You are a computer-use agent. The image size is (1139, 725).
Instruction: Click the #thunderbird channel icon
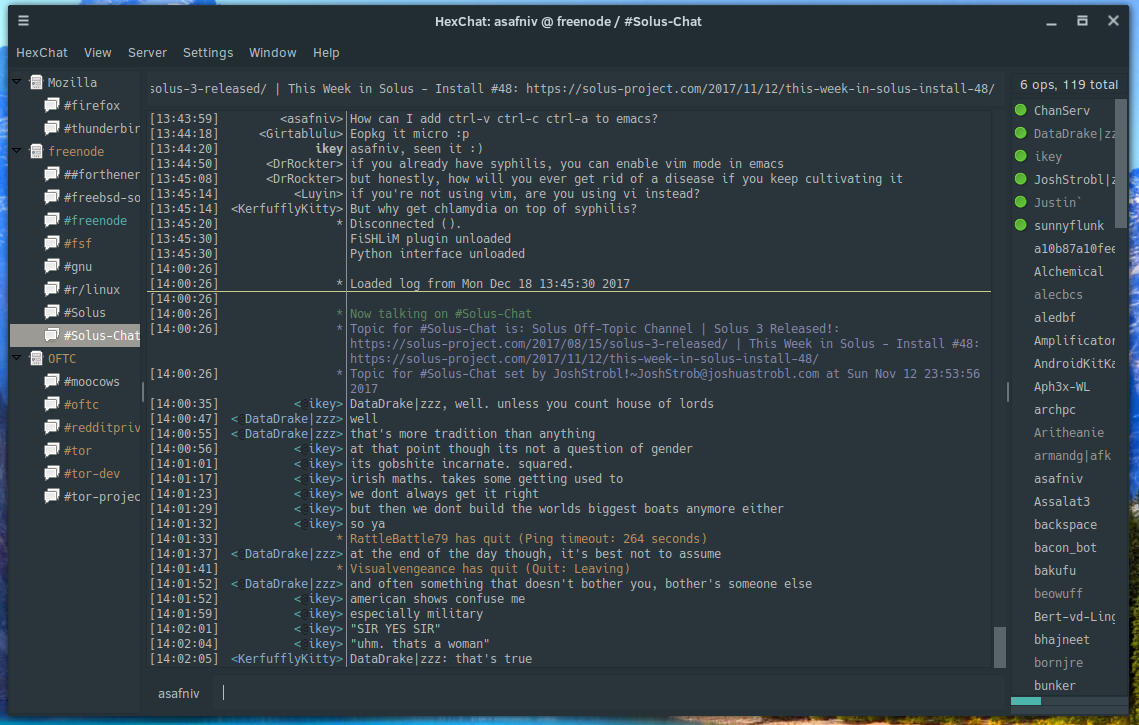(52, 129)
